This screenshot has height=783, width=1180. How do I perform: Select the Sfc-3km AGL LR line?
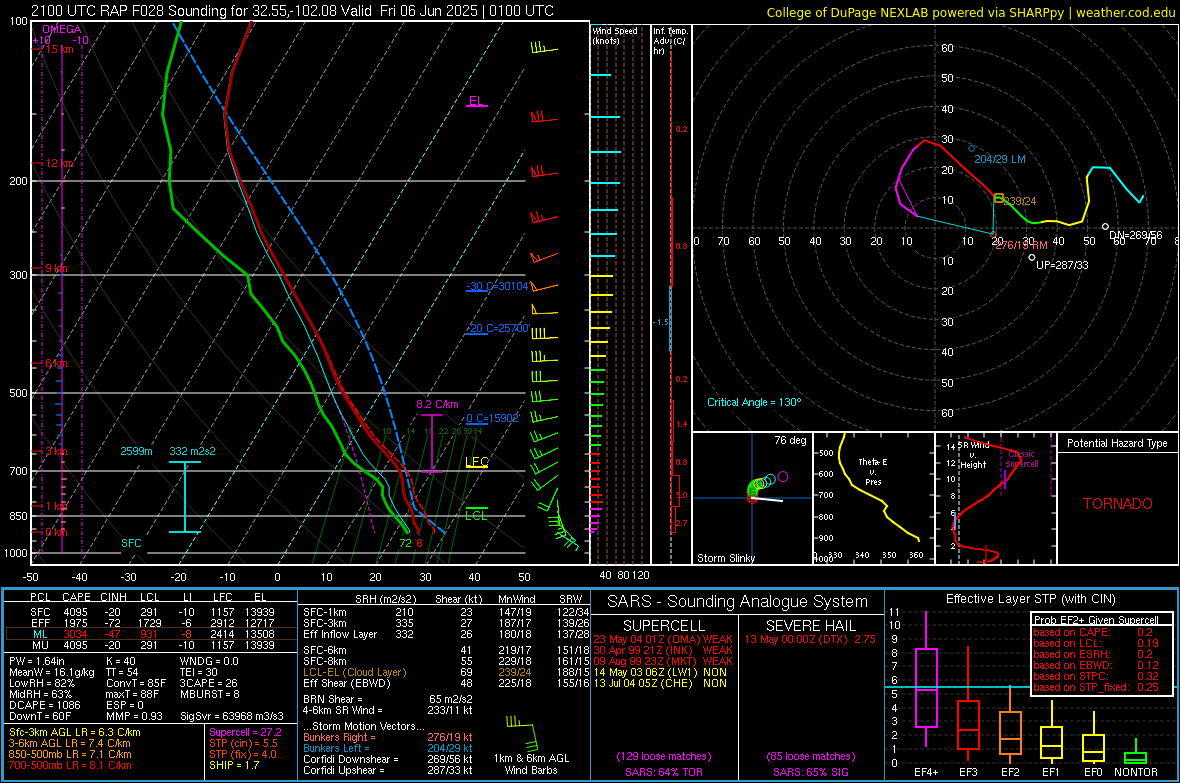pos(75,732)
